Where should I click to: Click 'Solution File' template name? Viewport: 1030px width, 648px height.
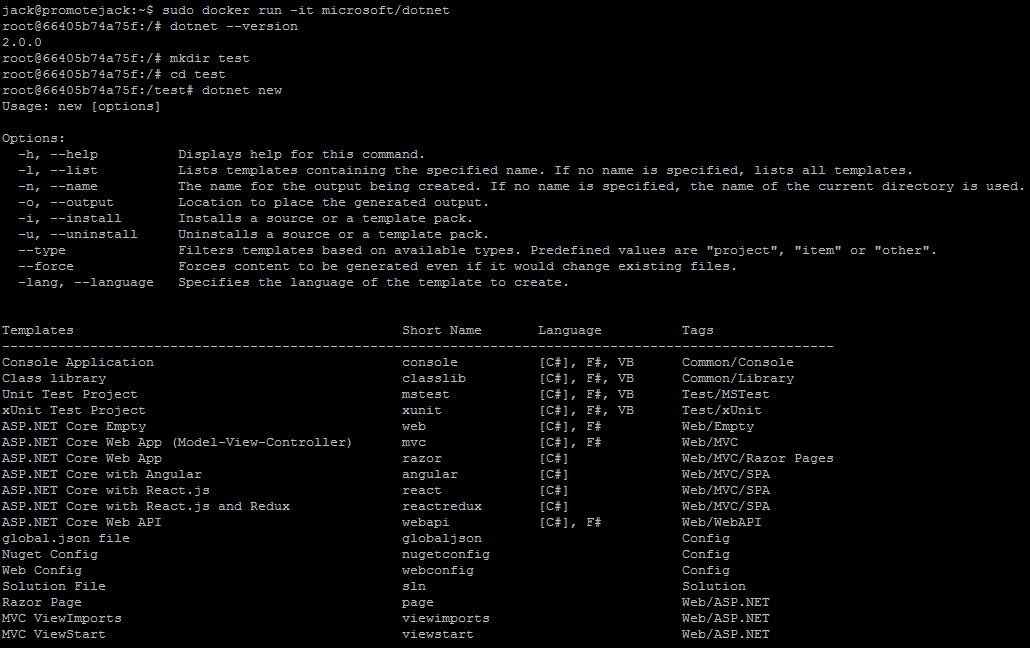pos(54,586)
